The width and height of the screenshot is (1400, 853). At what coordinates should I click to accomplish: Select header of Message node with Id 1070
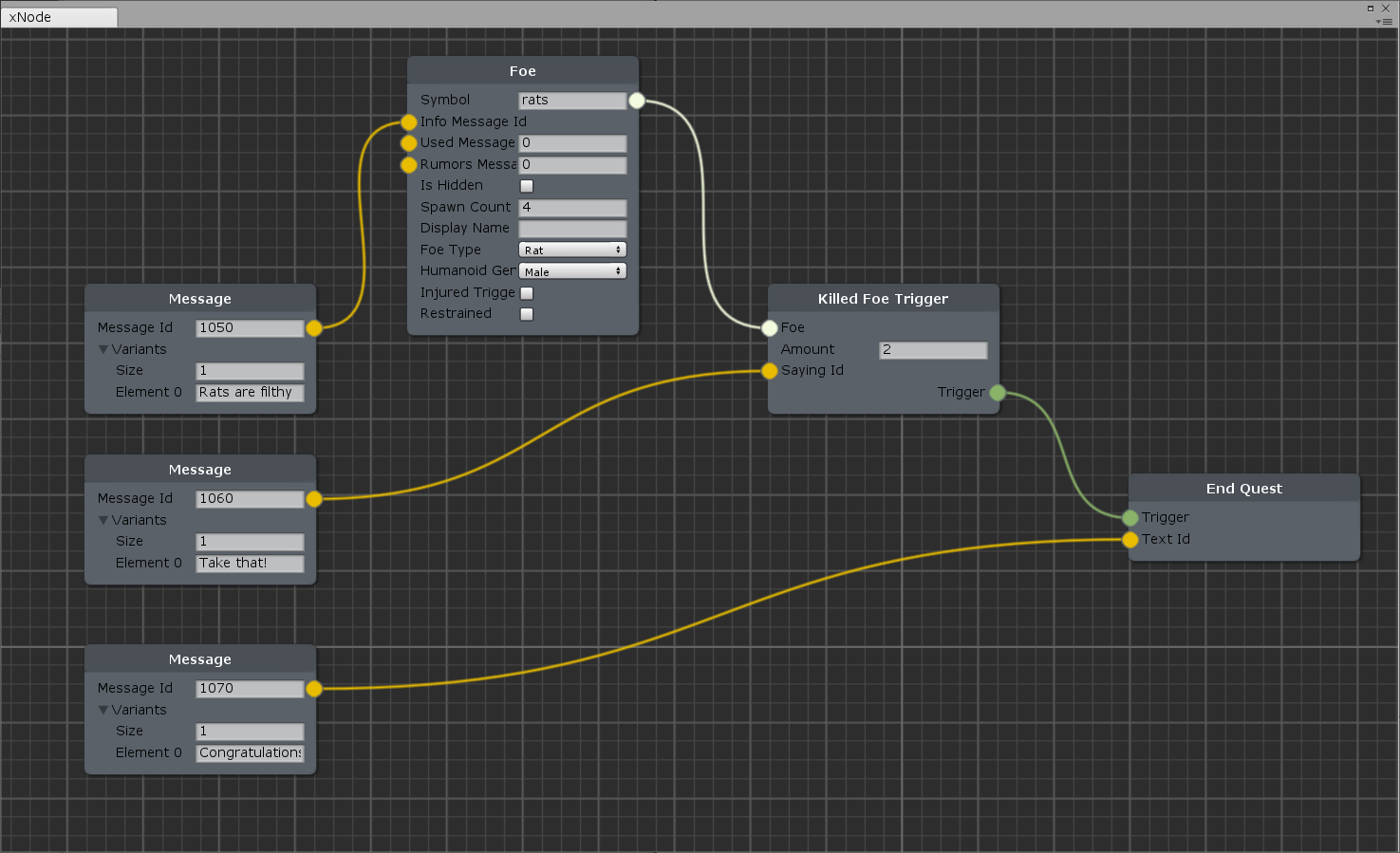[200, 659]
